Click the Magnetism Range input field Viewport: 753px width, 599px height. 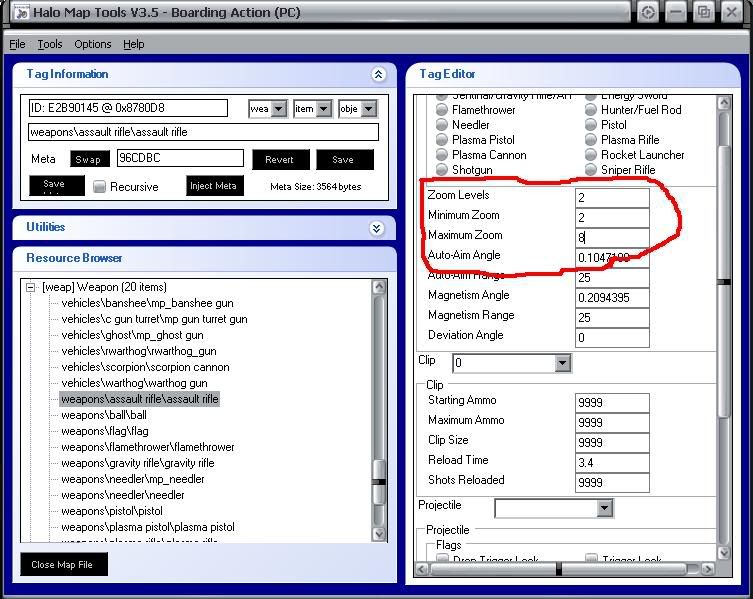coord(612,318)
